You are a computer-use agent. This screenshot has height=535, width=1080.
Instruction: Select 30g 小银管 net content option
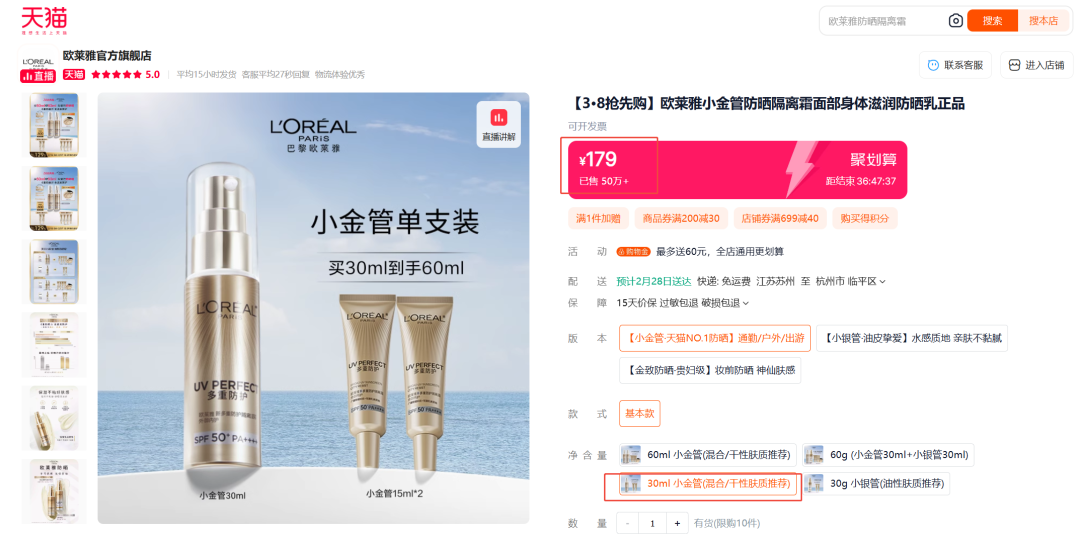click(876, 484)
